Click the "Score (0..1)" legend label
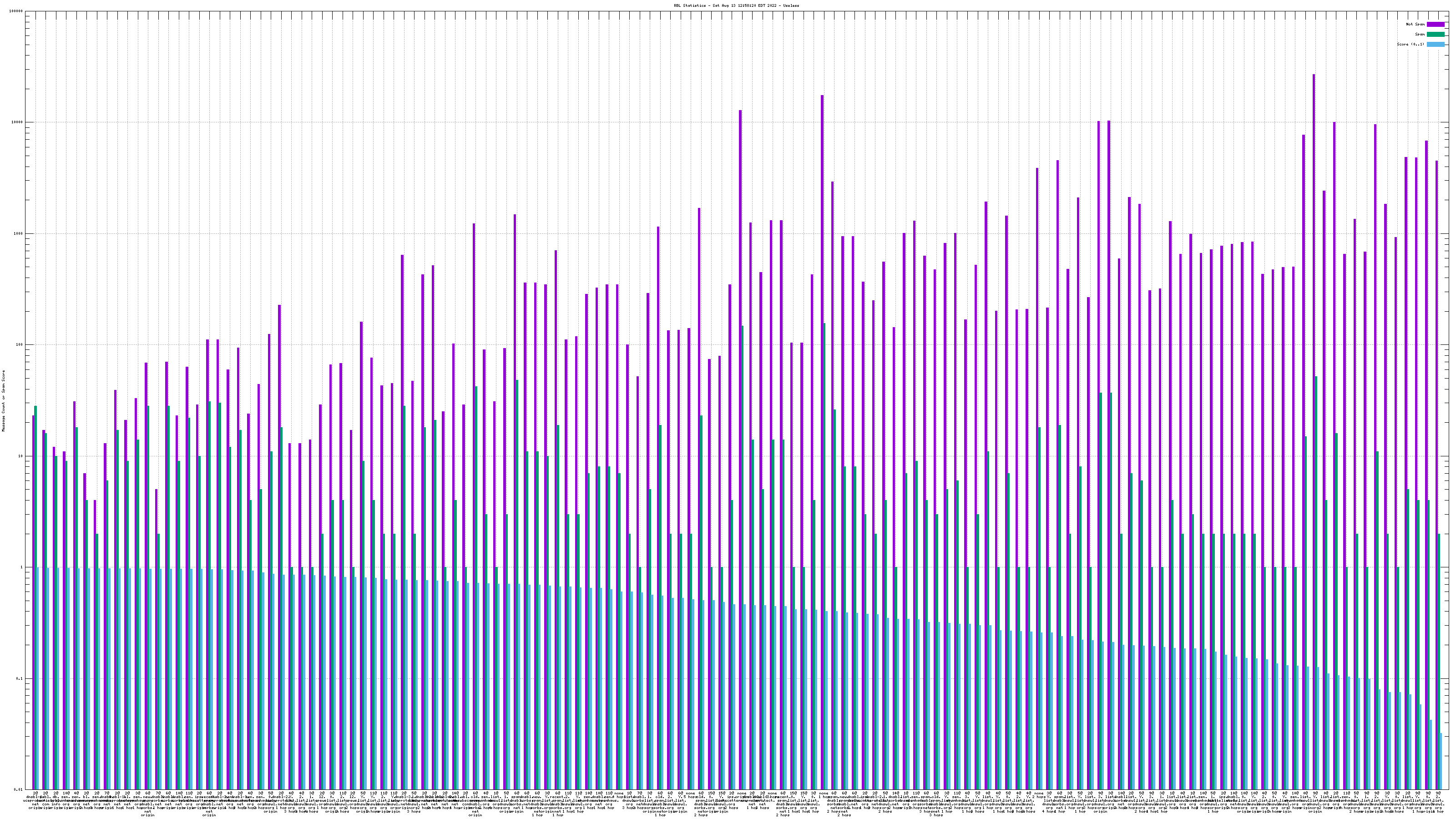 click(x=1410, y=44)
